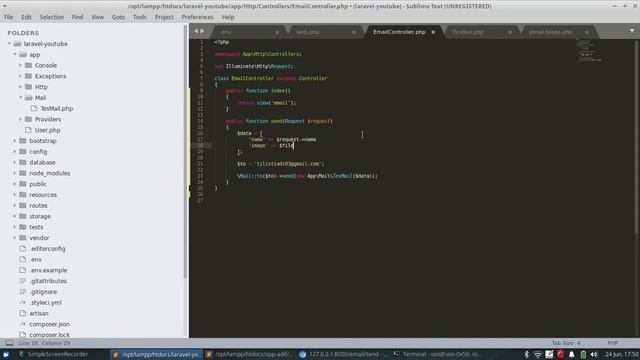This screenshot has height=360, width=640.
Task: Expand the config folder
Action: click(15, 151)
